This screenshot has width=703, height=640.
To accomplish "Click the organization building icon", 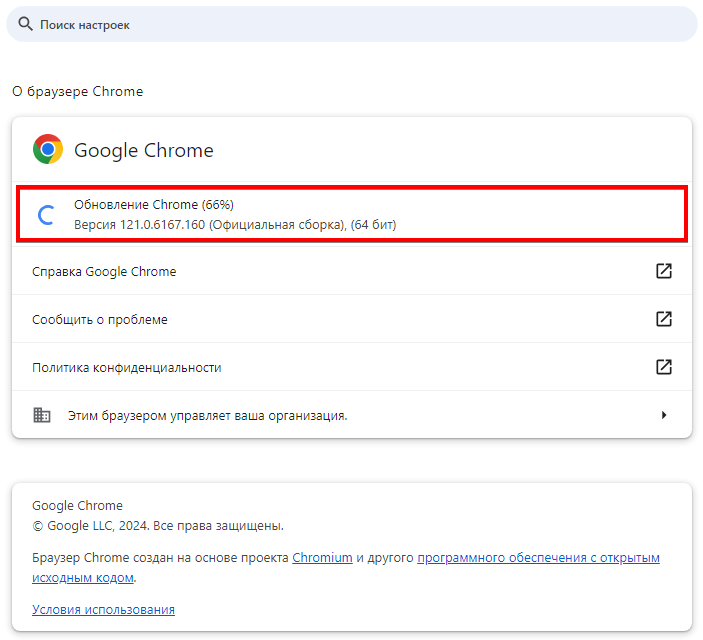I will coord(42,415).
